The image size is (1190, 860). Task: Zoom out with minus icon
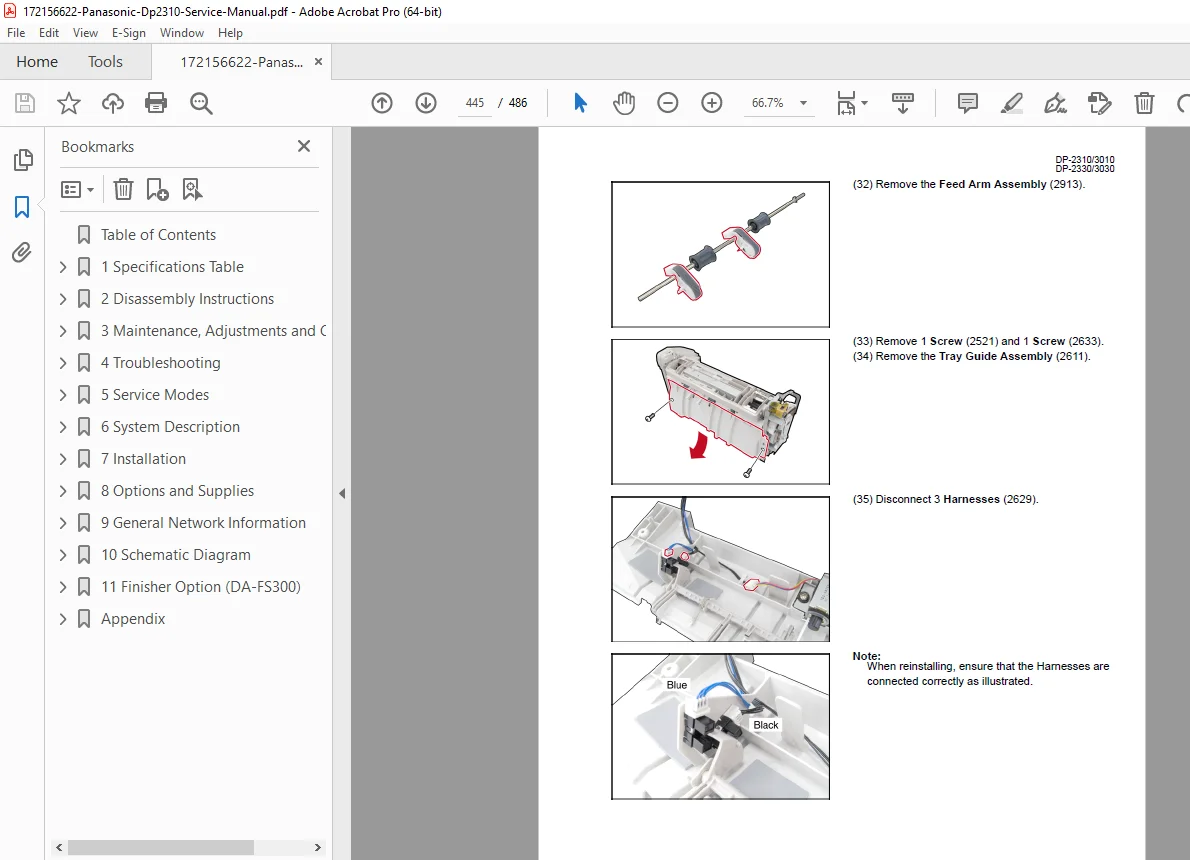pos(668,102)
